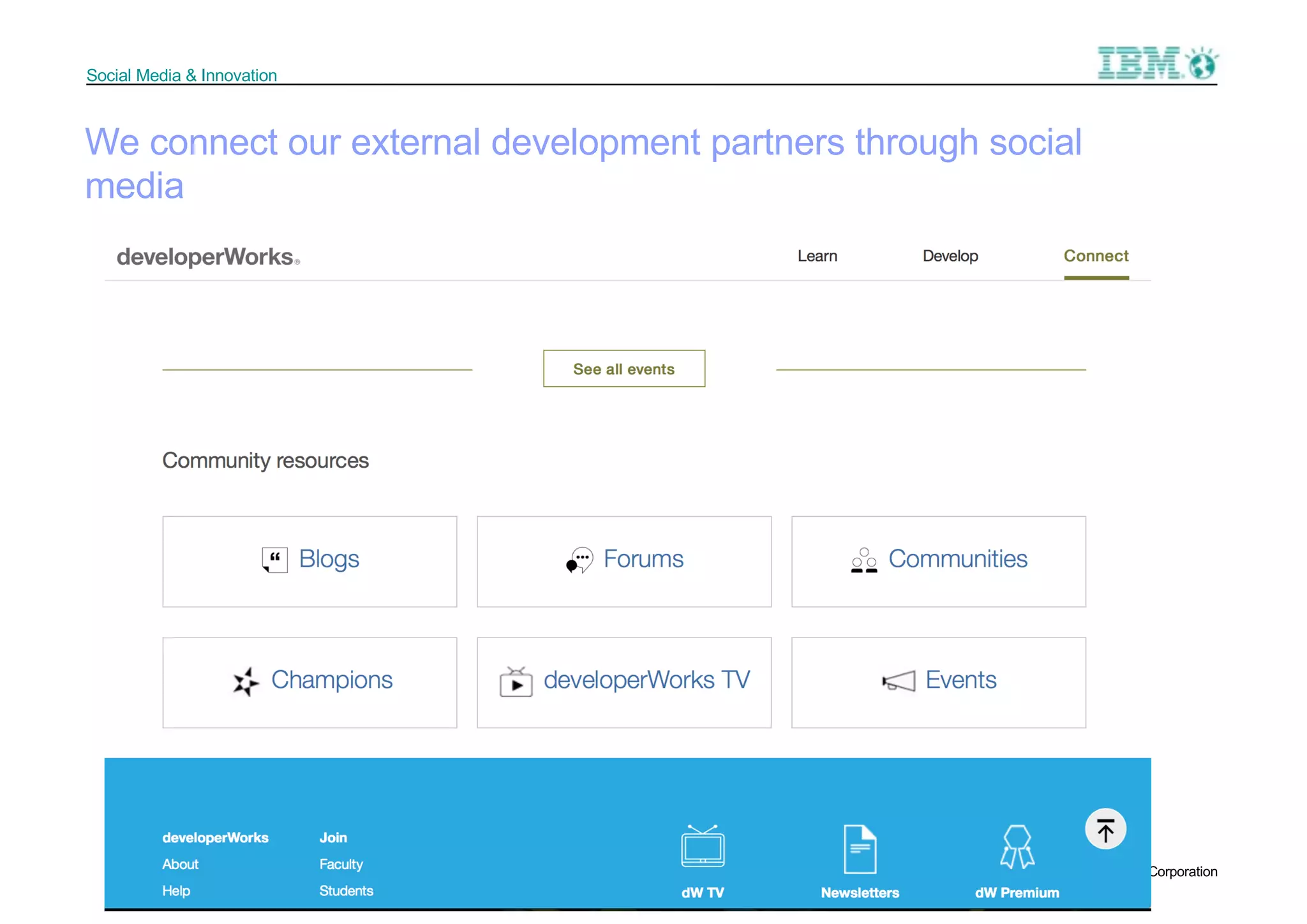
Task: Click the Forums speech bubble icon
Action: [579, 560]
